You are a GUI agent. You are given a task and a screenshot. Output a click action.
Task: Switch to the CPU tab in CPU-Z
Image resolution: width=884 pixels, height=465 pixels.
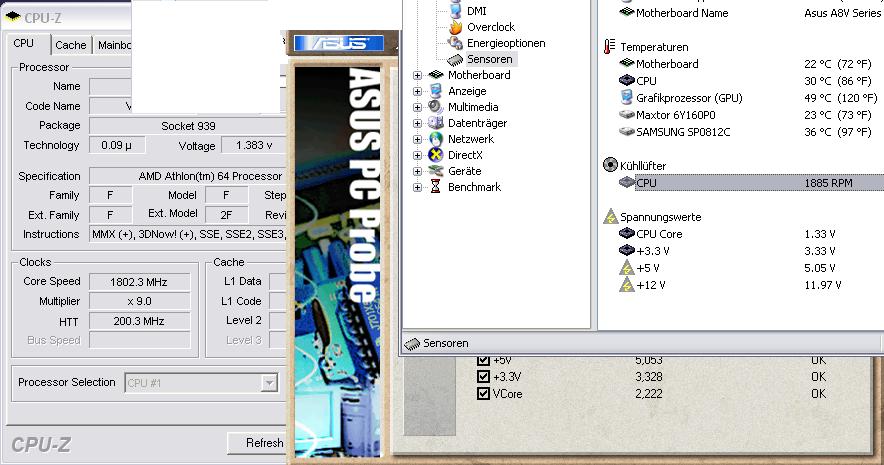(x=24, y=43)
